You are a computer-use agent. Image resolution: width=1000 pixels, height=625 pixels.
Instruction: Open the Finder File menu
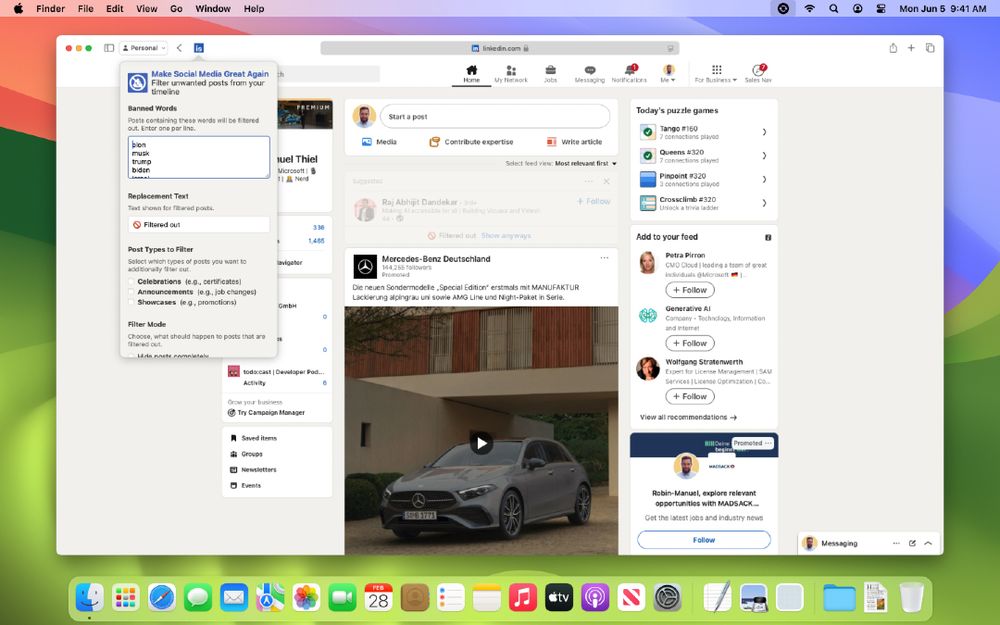point(85,8)
